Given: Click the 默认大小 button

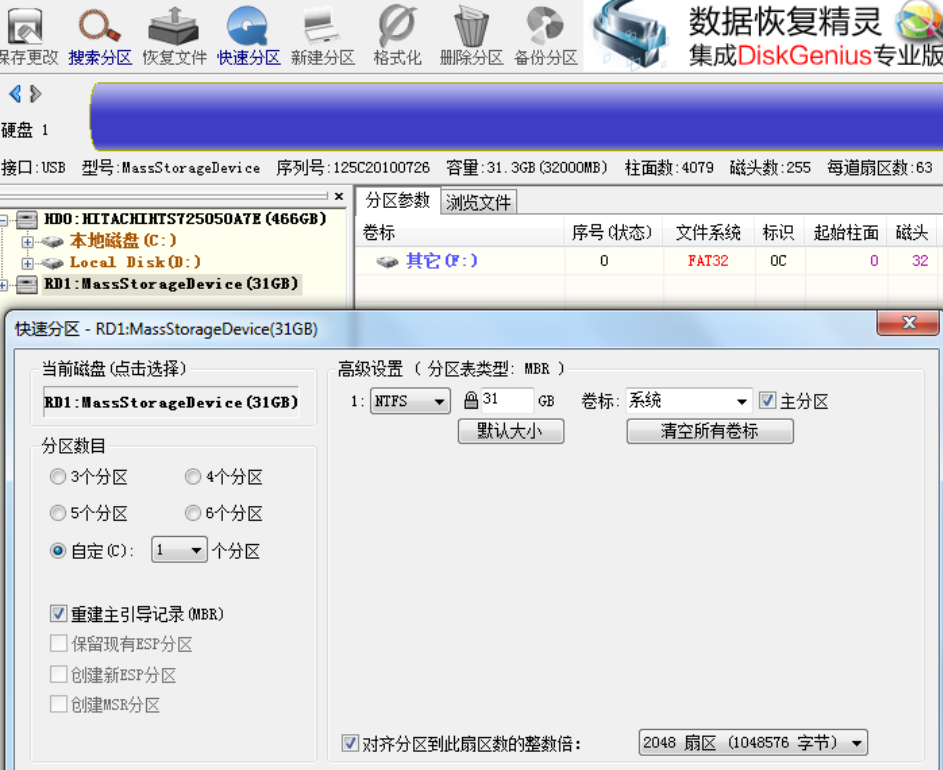Looking at the screenshot, I should (511, 431).
